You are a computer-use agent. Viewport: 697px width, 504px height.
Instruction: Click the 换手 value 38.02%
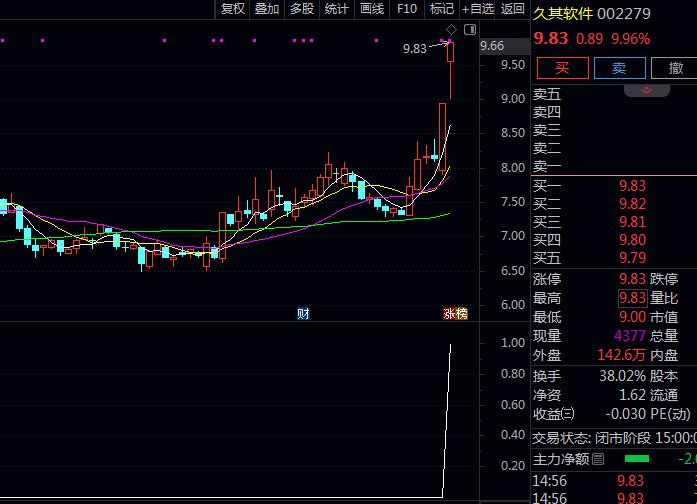(622, 376)
